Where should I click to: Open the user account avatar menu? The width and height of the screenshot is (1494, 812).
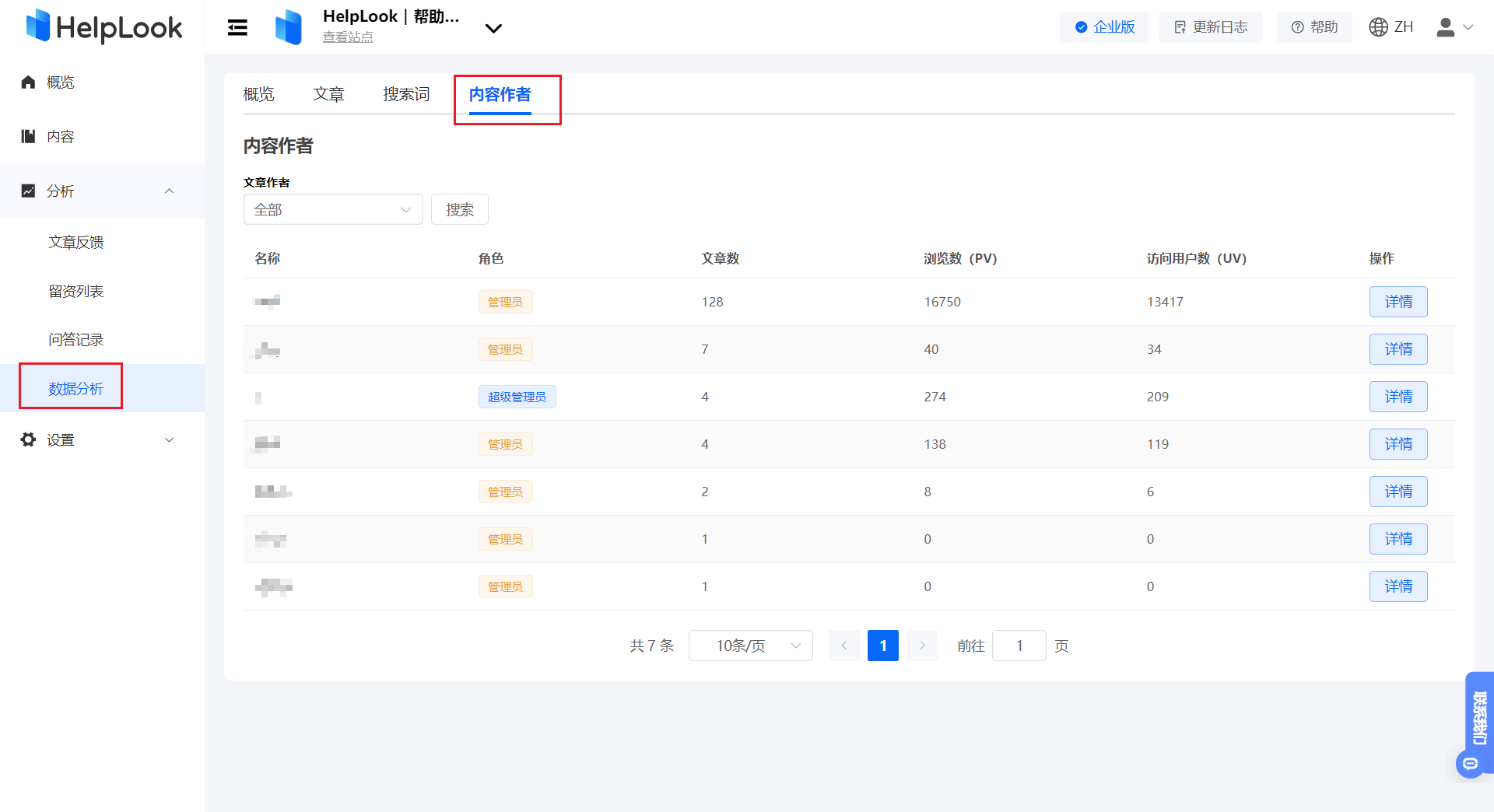(x=1453, y=27)
